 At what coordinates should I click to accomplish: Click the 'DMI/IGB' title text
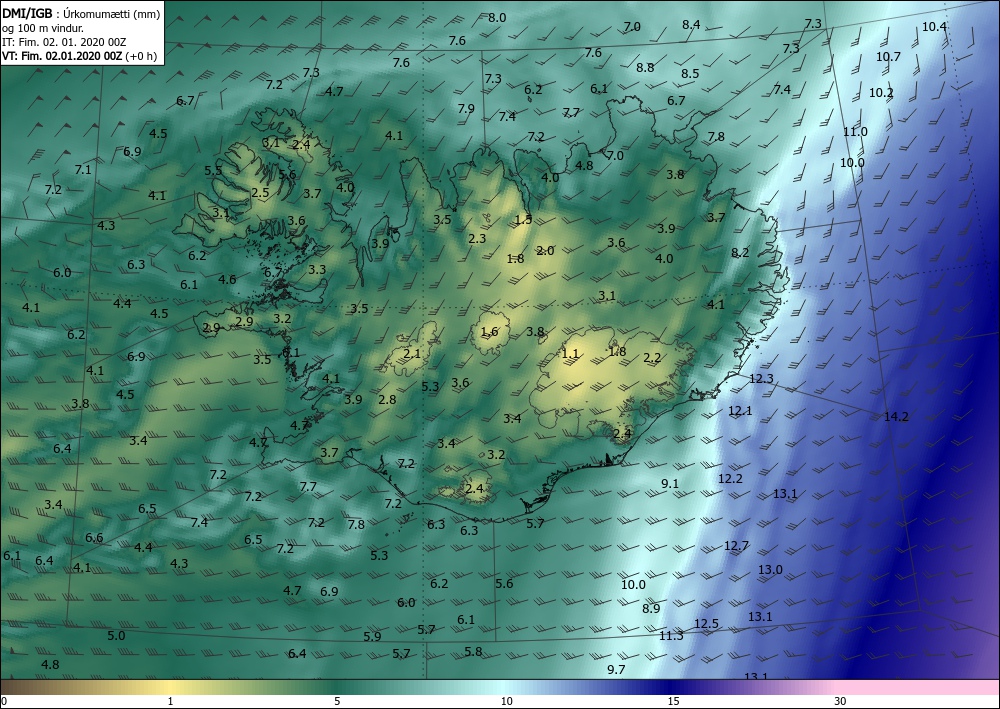click(27, 14)
